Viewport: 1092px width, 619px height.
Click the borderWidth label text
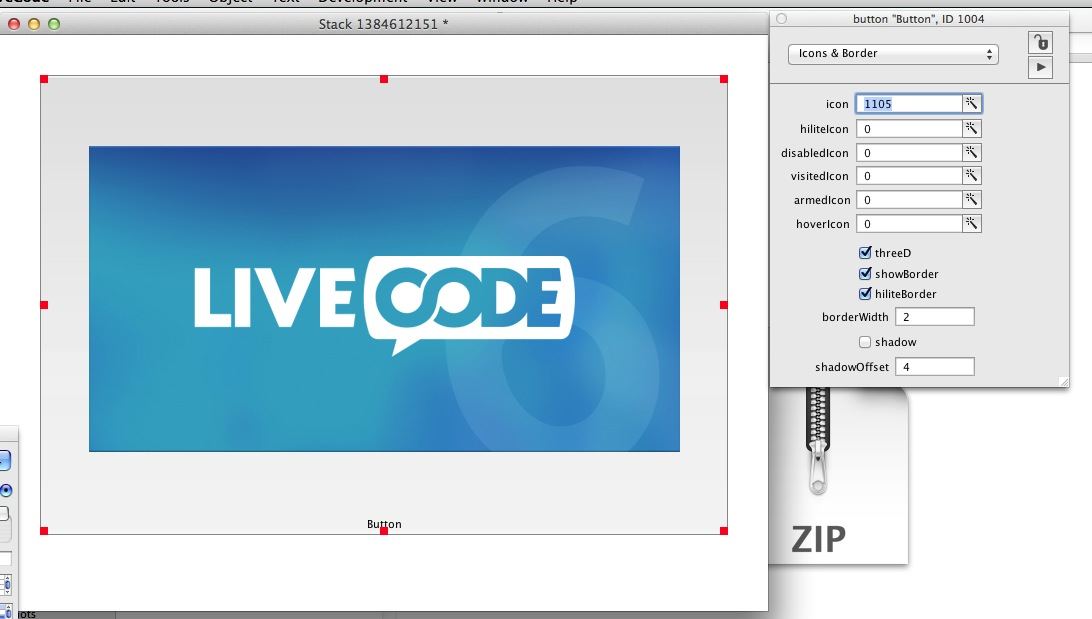click(855, 317)
